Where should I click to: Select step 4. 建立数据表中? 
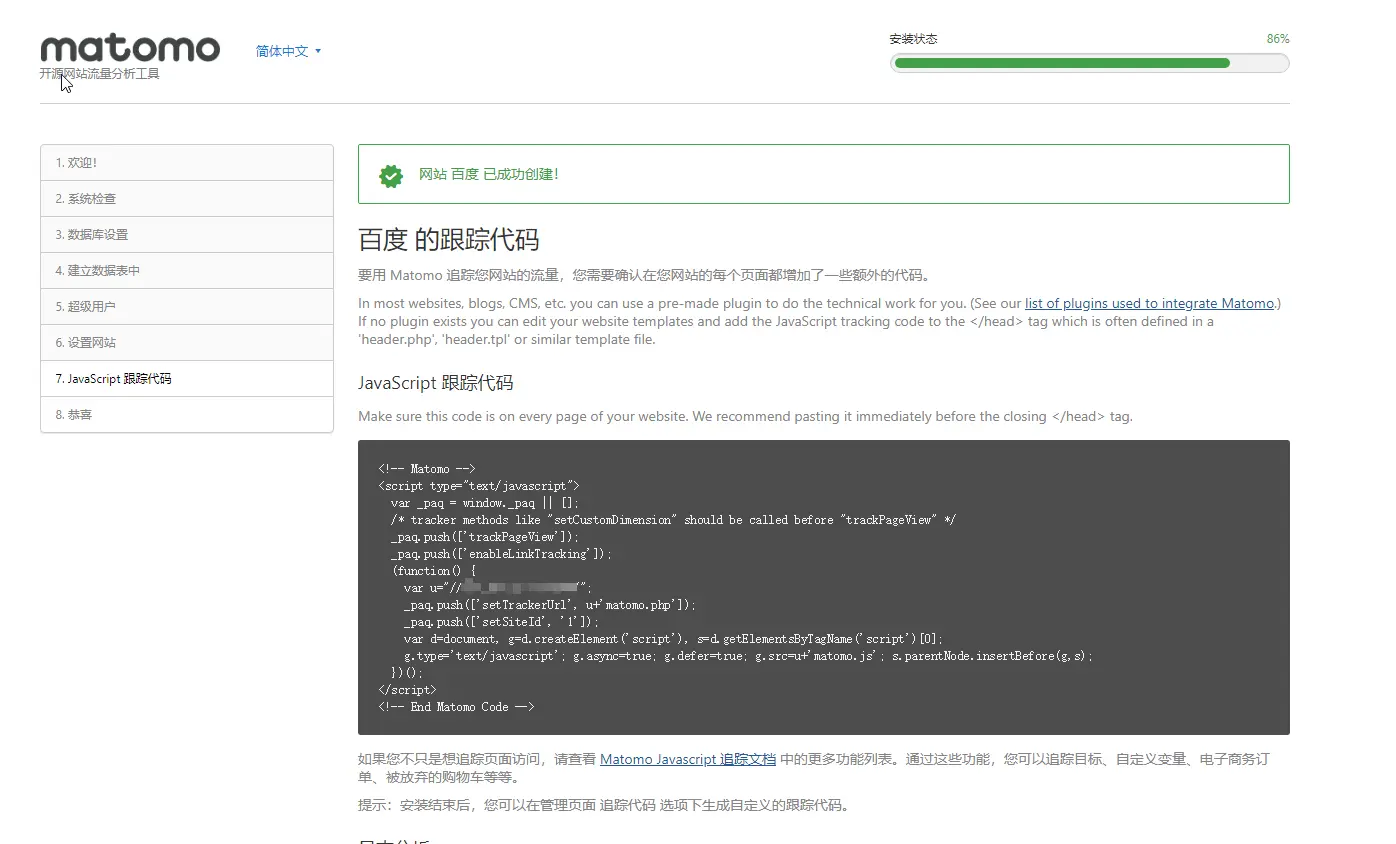[187, 271]
